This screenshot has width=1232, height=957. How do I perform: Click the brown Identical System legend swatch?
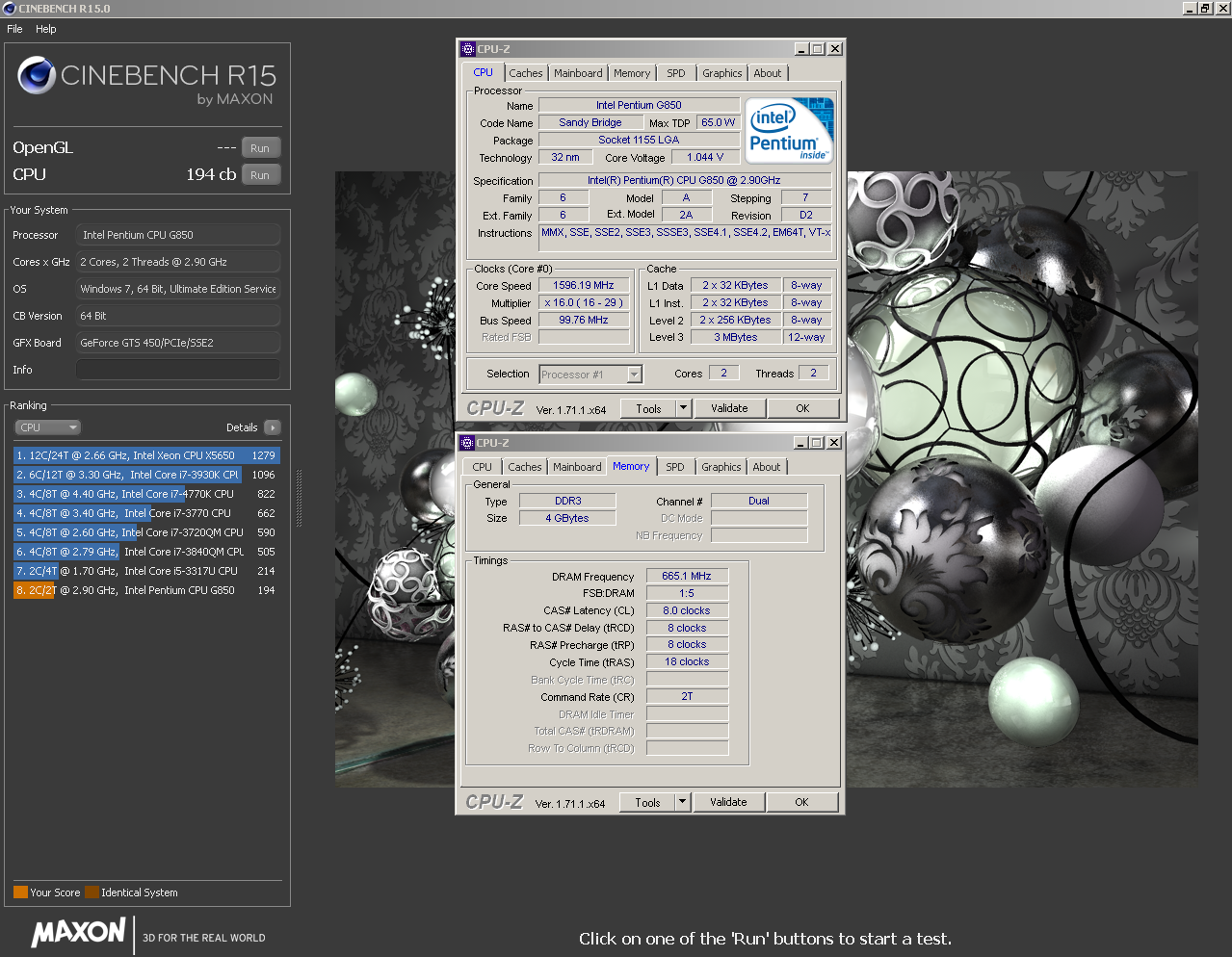pos(92,892)
